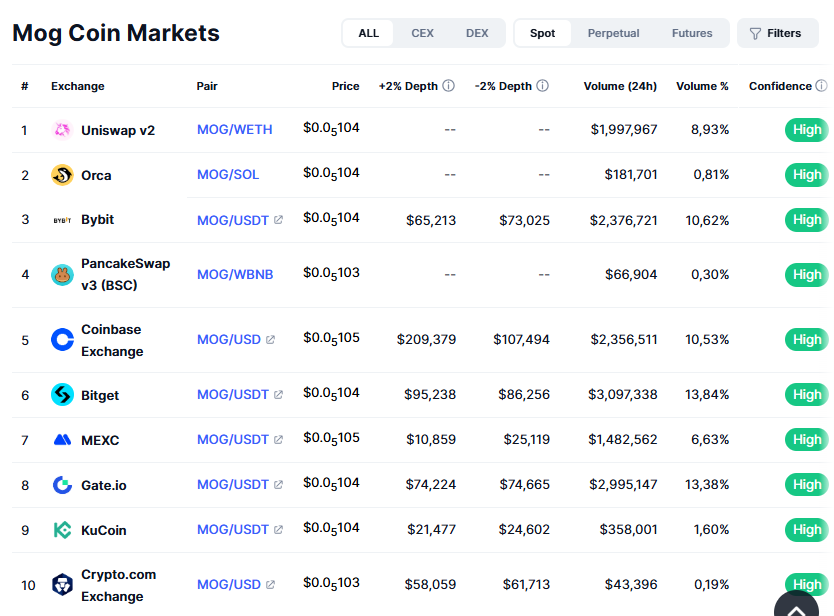The height and width of the screenshot is (616, 834).
Task: Click the $2,376,721 volume value
Action: (623, 220)
